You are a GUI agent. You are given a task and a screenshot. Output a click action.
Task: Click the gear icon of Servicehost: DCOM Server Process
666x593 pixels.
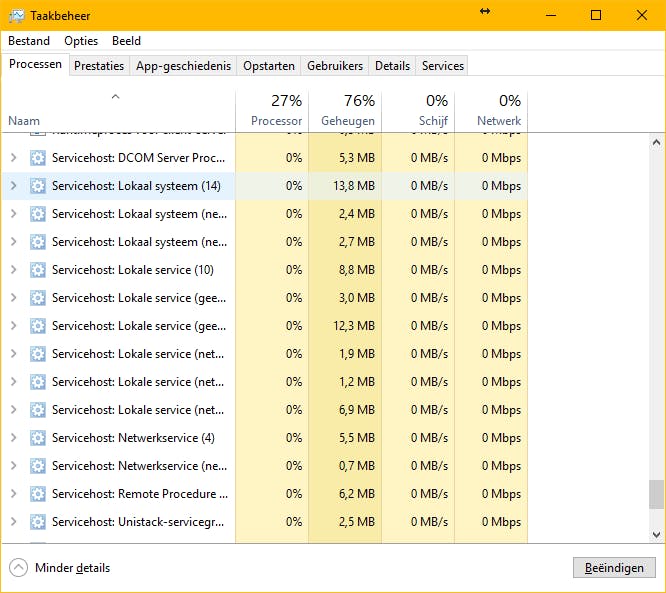pos(38,158)
